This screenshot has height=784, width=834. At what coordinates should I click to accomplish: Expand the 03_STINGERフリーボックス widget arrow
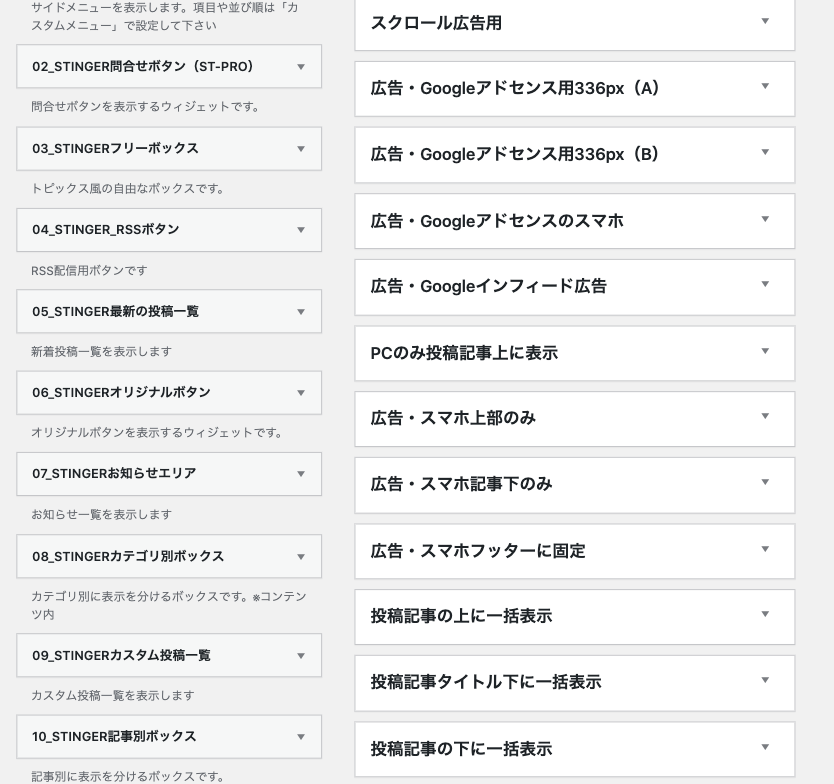[301, 149]
